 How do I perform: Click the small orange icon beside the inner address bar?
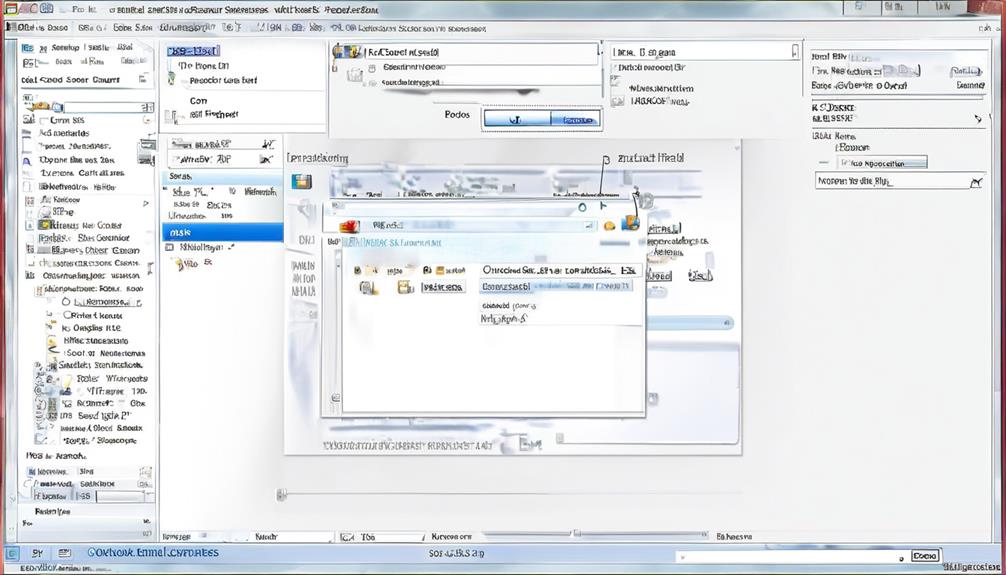[609, 225]
